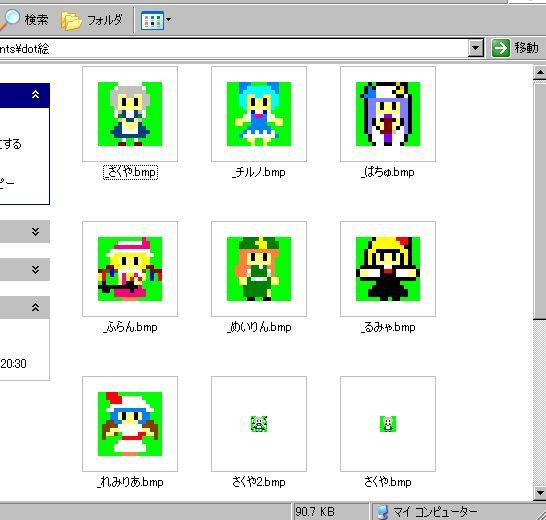Image resolution: width=546 pixels, height=520 pixels.
Task: Expand the first collapsed gray sidebar section
Action: point(35,232)
